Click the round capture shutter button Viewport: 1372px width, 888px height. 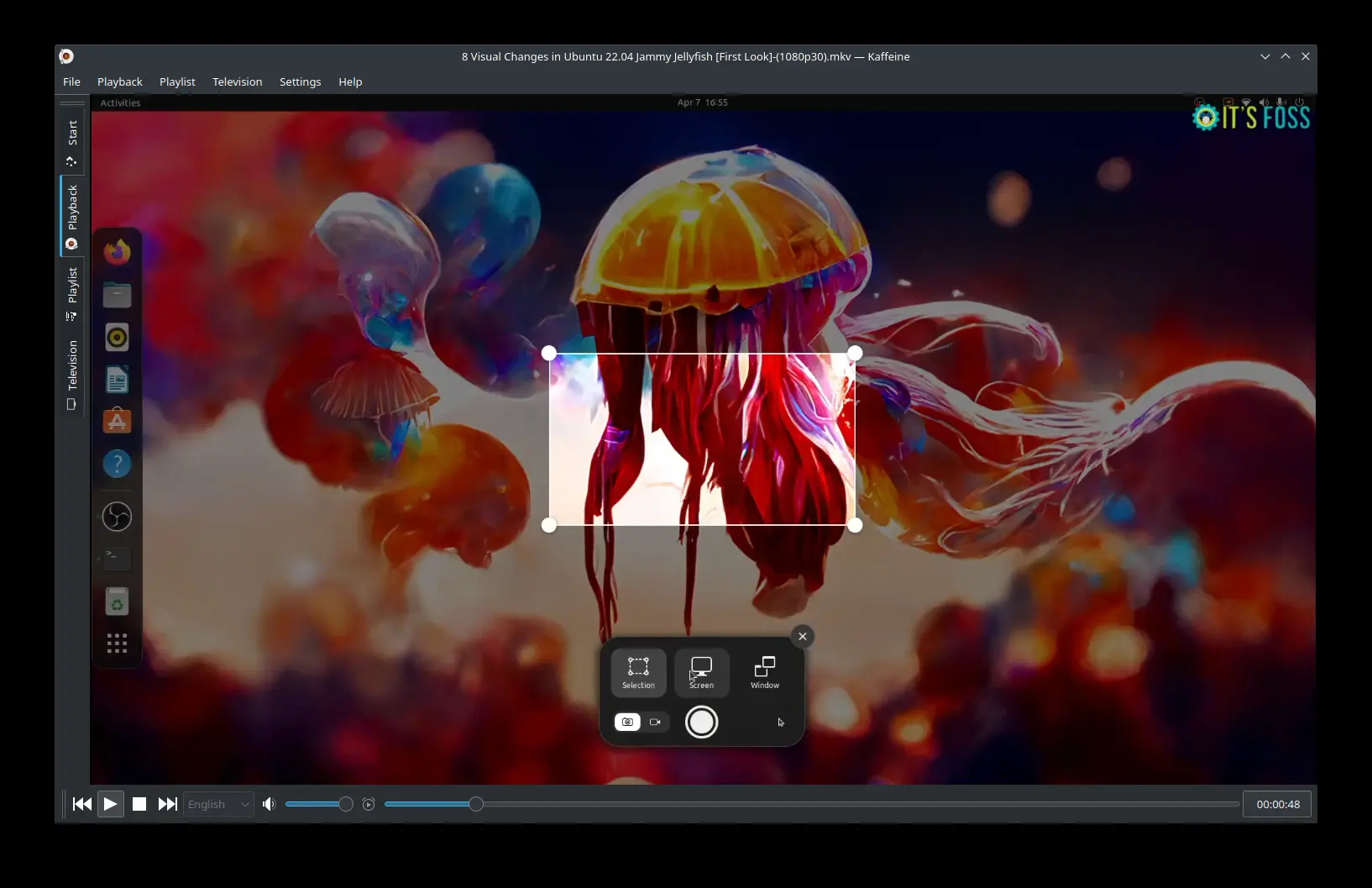pyautogui.click(x=701, y=722)
